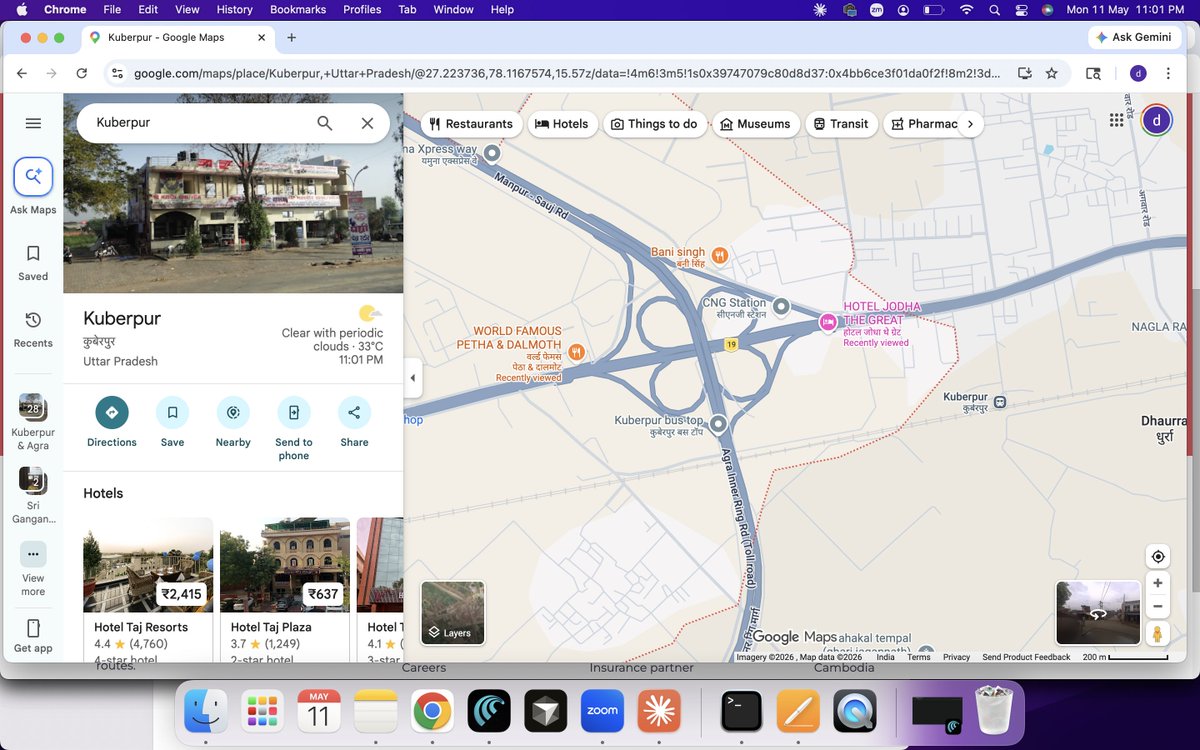The image size is (1200, 750).
Task: Zoom in on the map
Action: pyautogui.click(x=1158, y=583)
